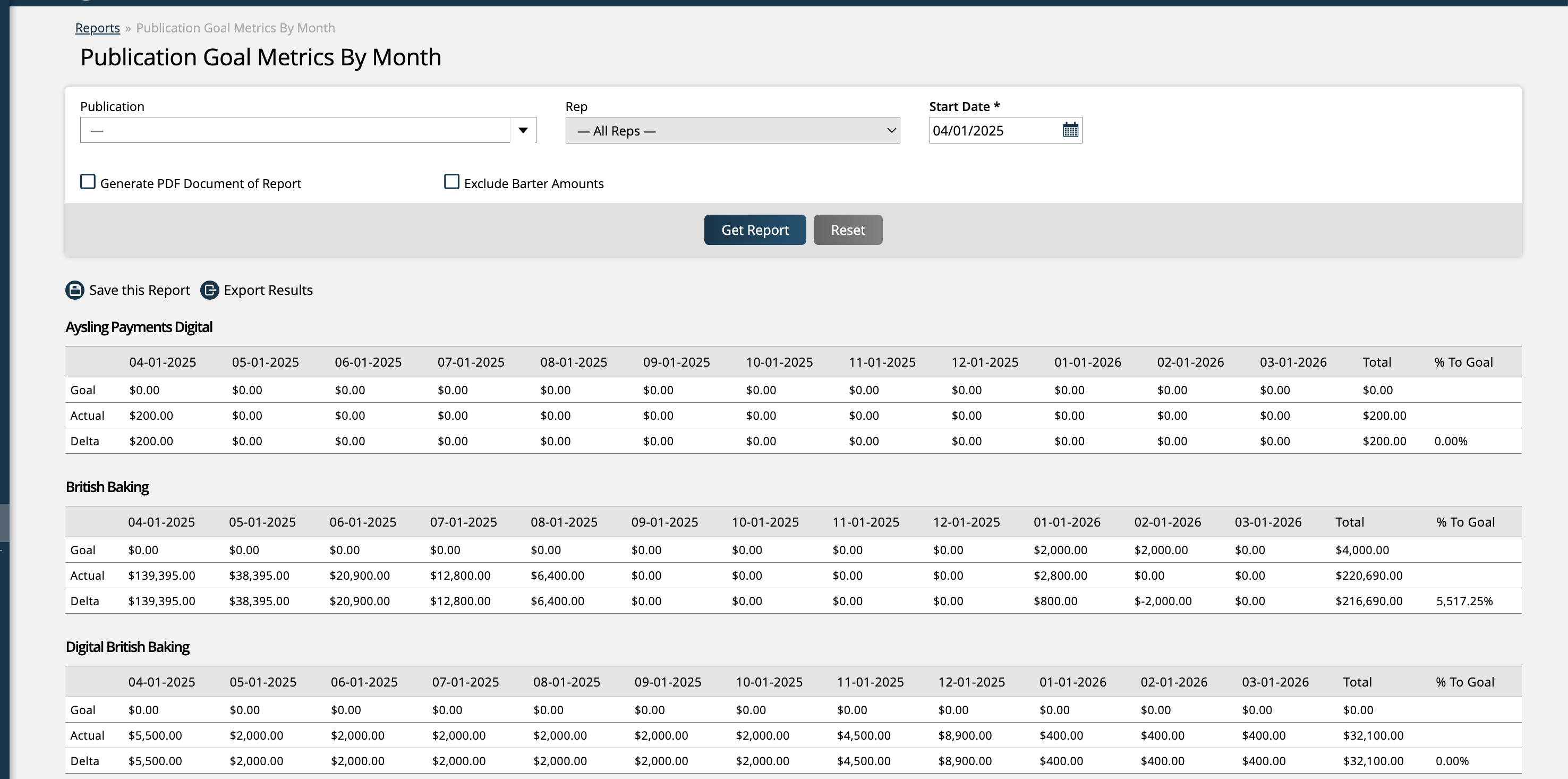Select the Digital British Baking heading
This screenshot has height=779, width=1568.
tap(127, 647)
